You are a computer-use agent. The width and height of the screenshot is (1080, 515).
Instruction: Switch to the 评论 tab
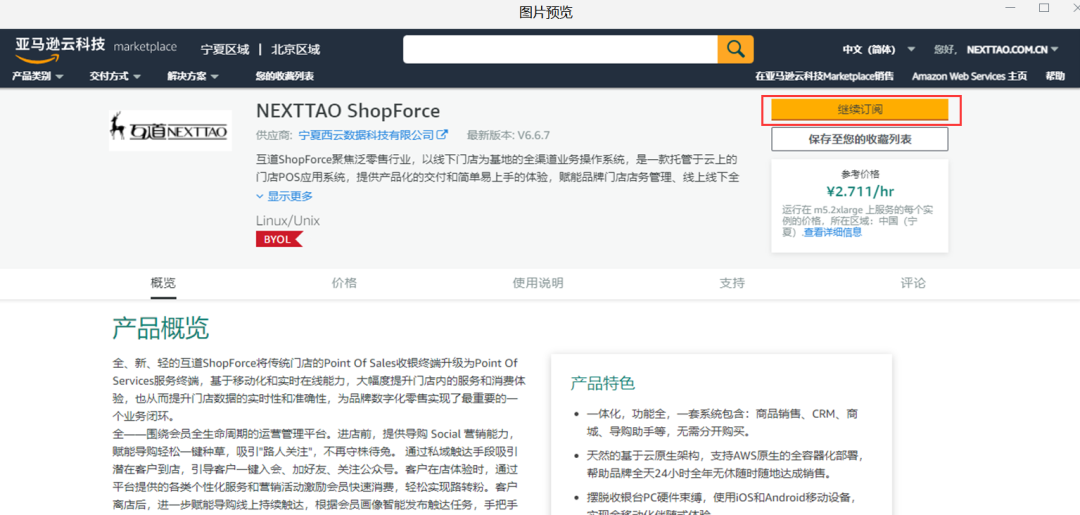pos(913,283)
